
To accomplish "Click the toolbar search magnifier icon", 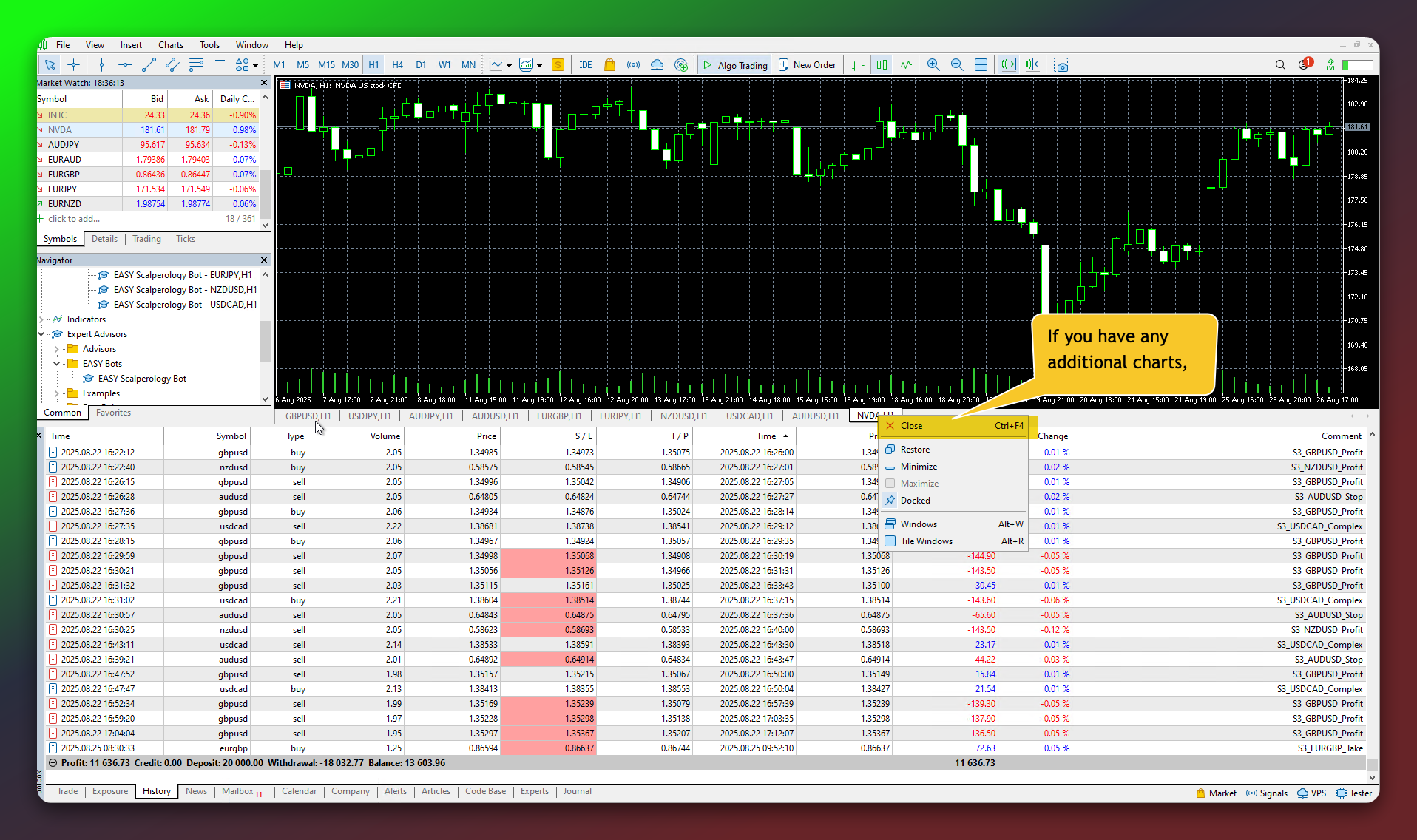I will (x=1280, y=65).
